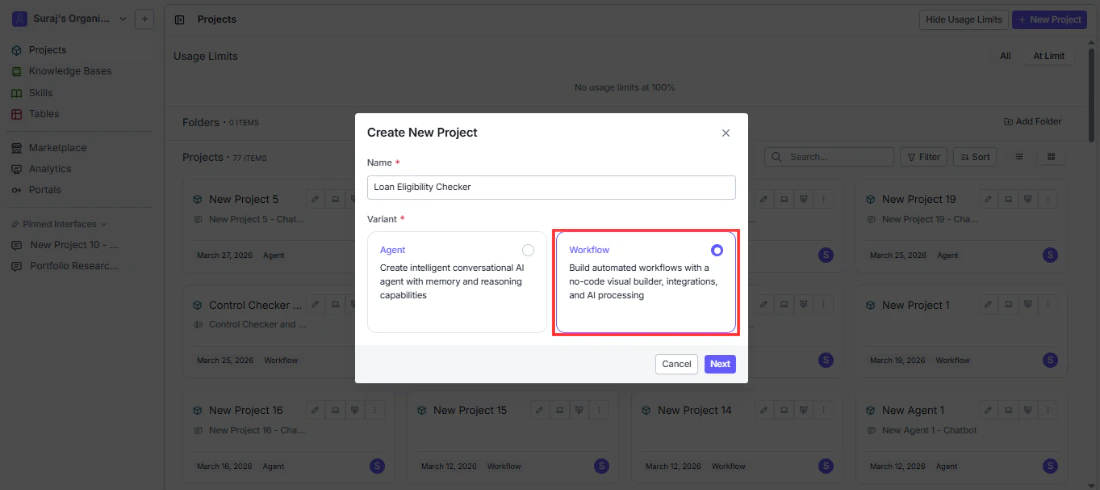This screenshot has width=1100, height=490.
Task: Click edit pencil on New Project 1
Action: click(x=988, y=305)
